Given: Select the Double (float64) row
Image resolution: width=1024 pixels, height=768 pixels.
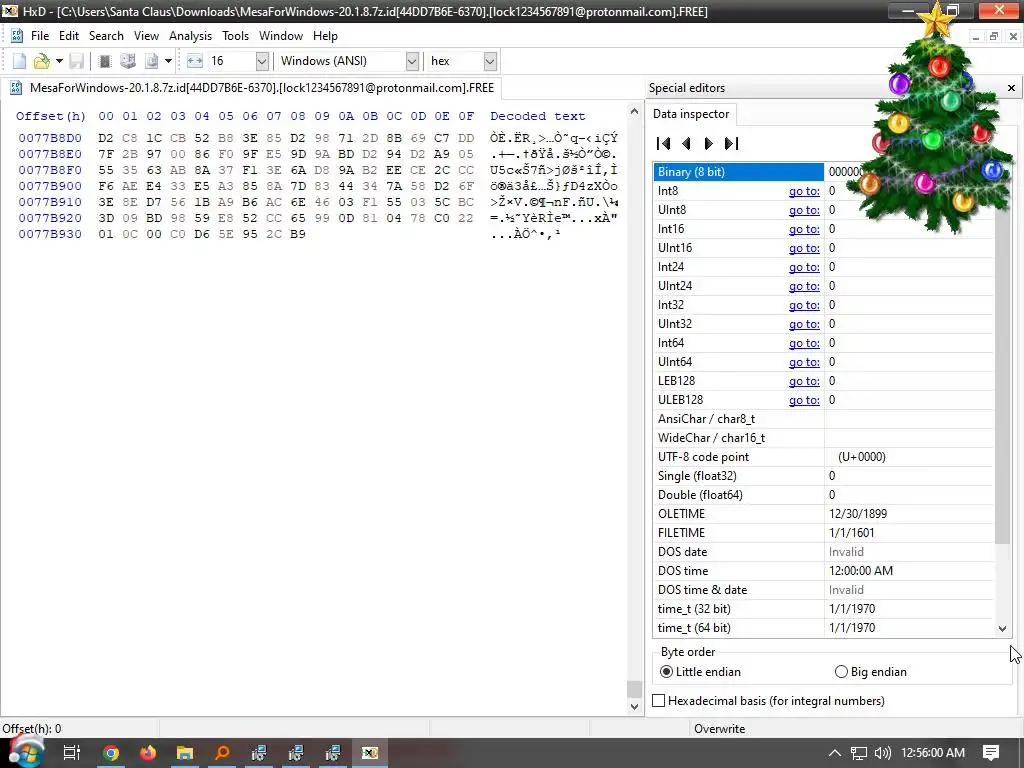Looking at the screenshot, I should tap(823, 495).
